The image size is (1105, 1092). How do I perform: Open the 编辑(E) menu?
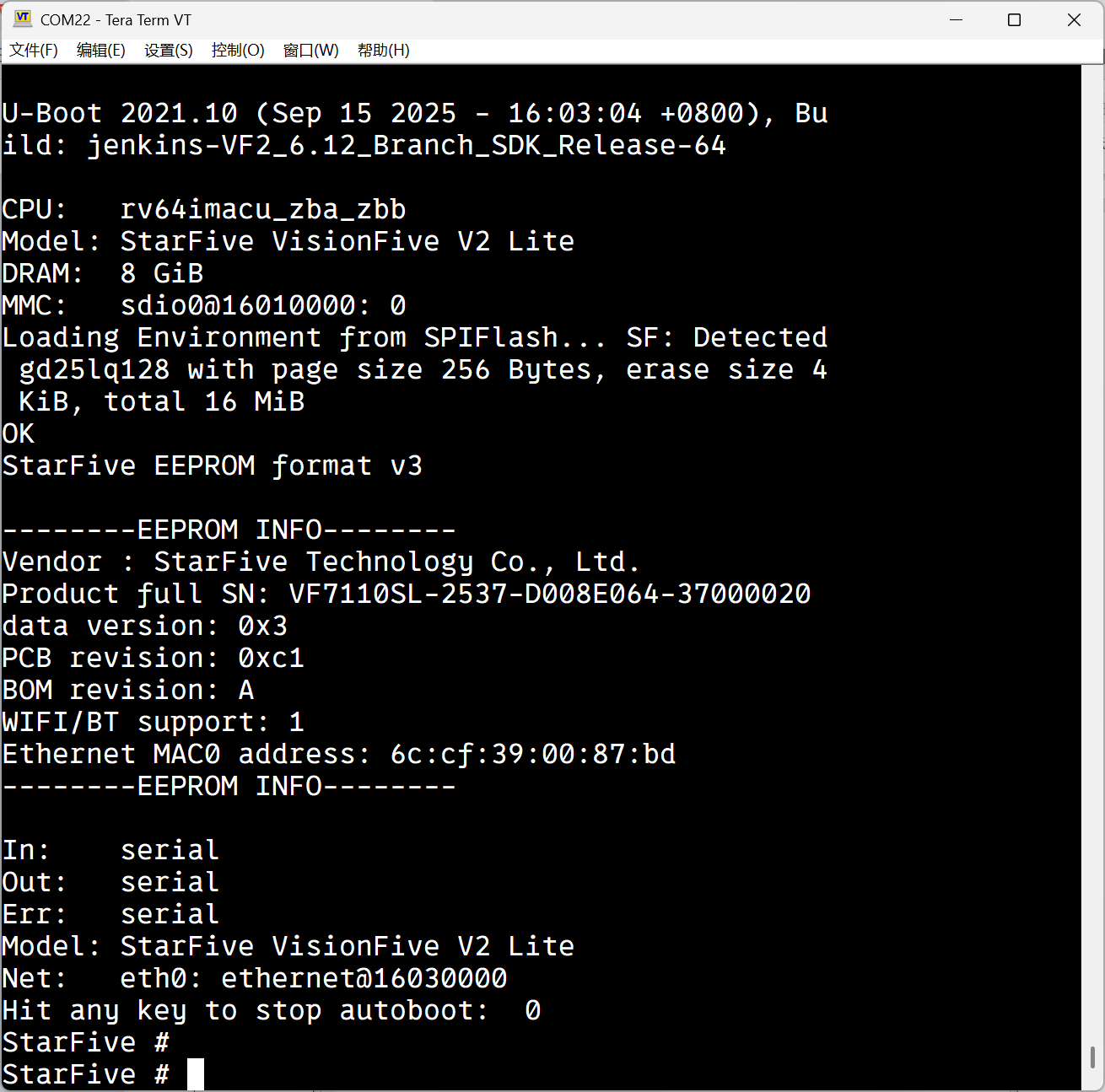[x=100, y=51]
